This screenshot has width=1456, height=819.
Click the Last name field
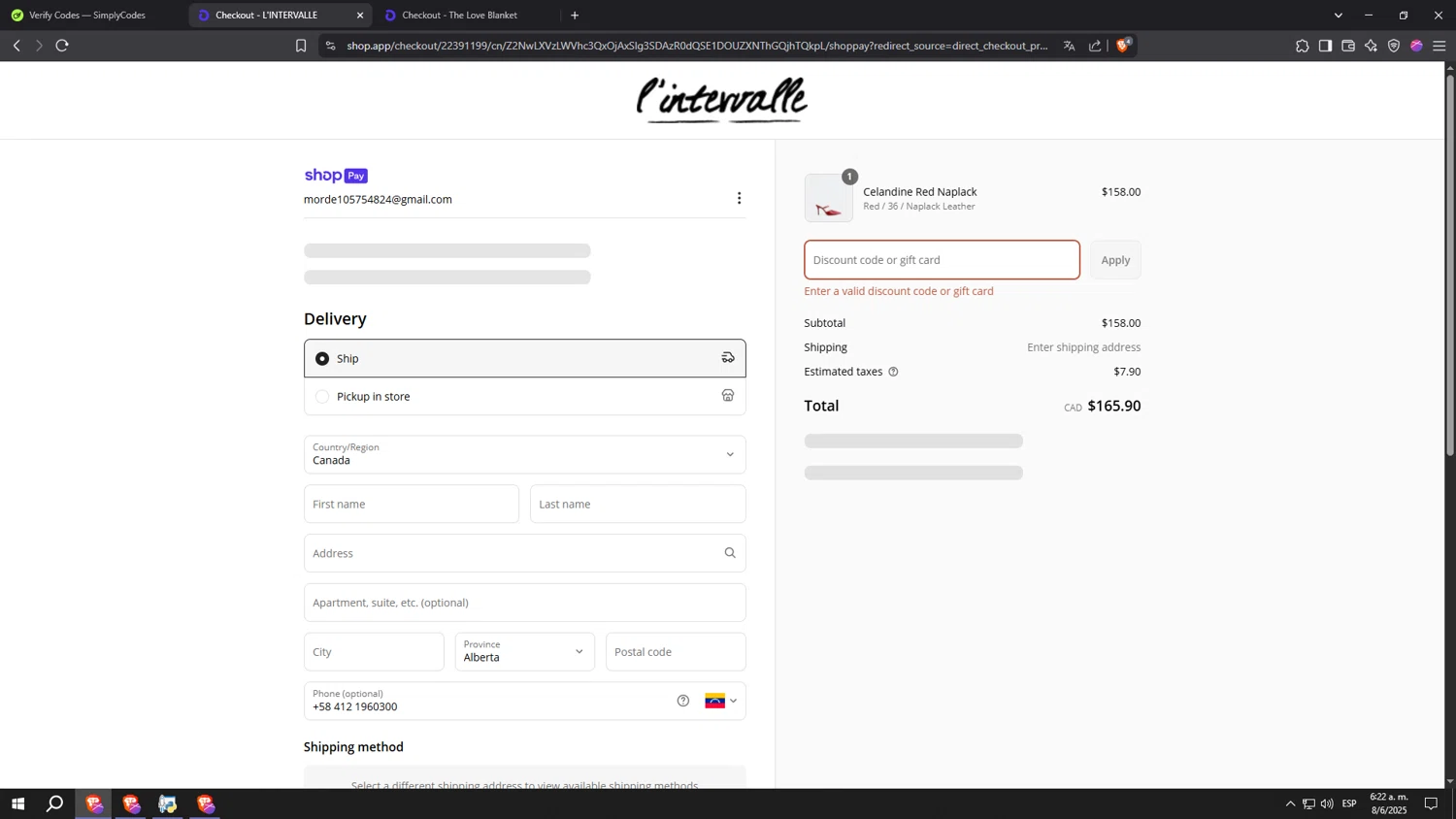(x=638, y=505)
